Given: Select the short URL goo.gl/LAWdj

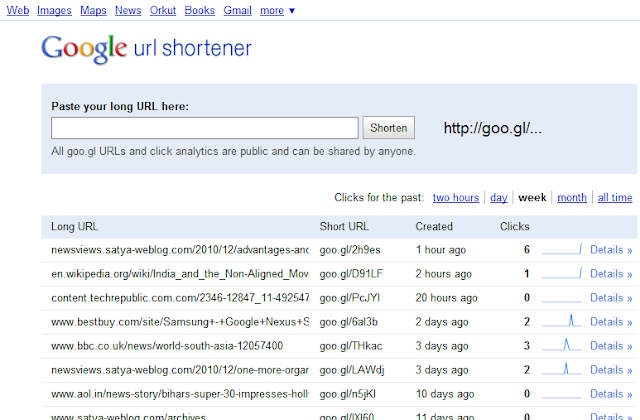Looking at the screenshot, I should 352,370.
